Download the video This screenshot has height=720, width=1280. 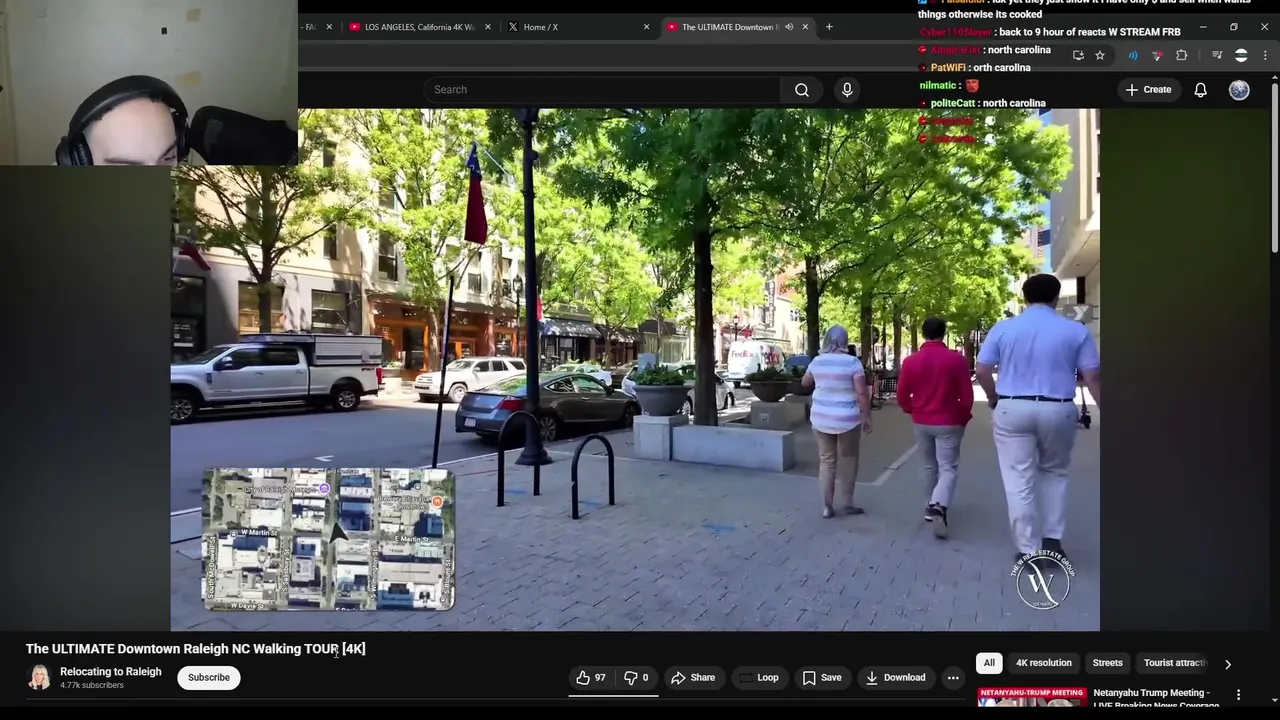tap(895, 678)
